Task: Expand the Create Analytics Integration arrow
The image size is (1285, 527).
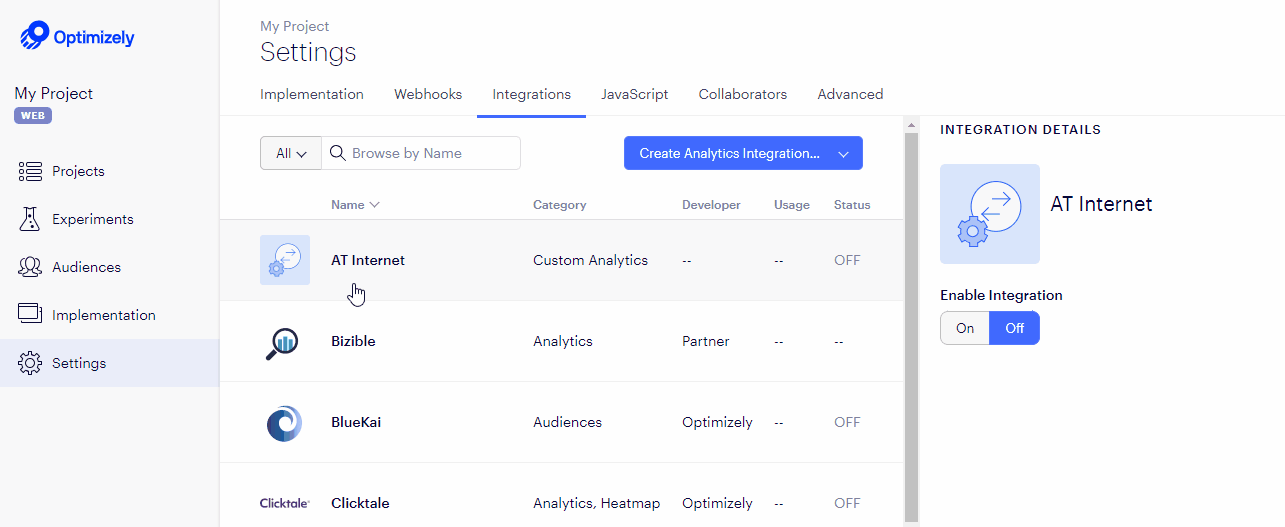Action: (x=843, y=154)
